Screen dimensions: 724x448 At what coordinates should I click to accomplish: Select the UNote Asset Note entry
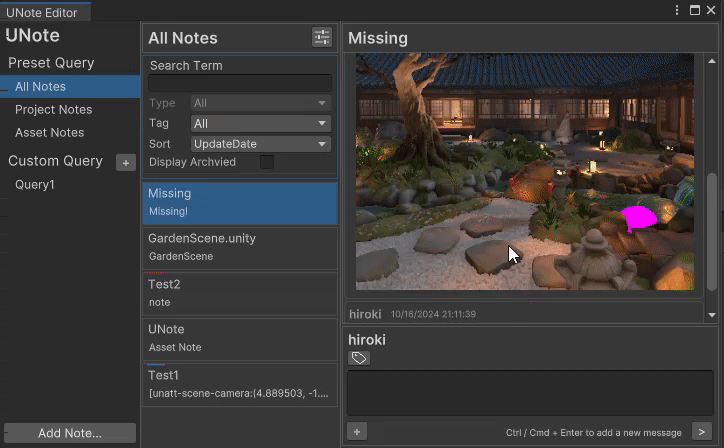click(x=240, y=339)
